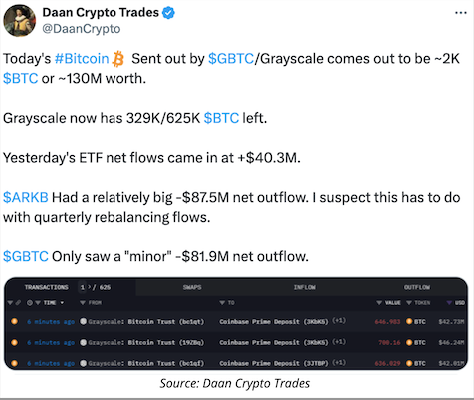This screenshot has height=400, width=474.
Task: Click the blue verified badge
Action: pyautogui.click(x=168, y=13)
